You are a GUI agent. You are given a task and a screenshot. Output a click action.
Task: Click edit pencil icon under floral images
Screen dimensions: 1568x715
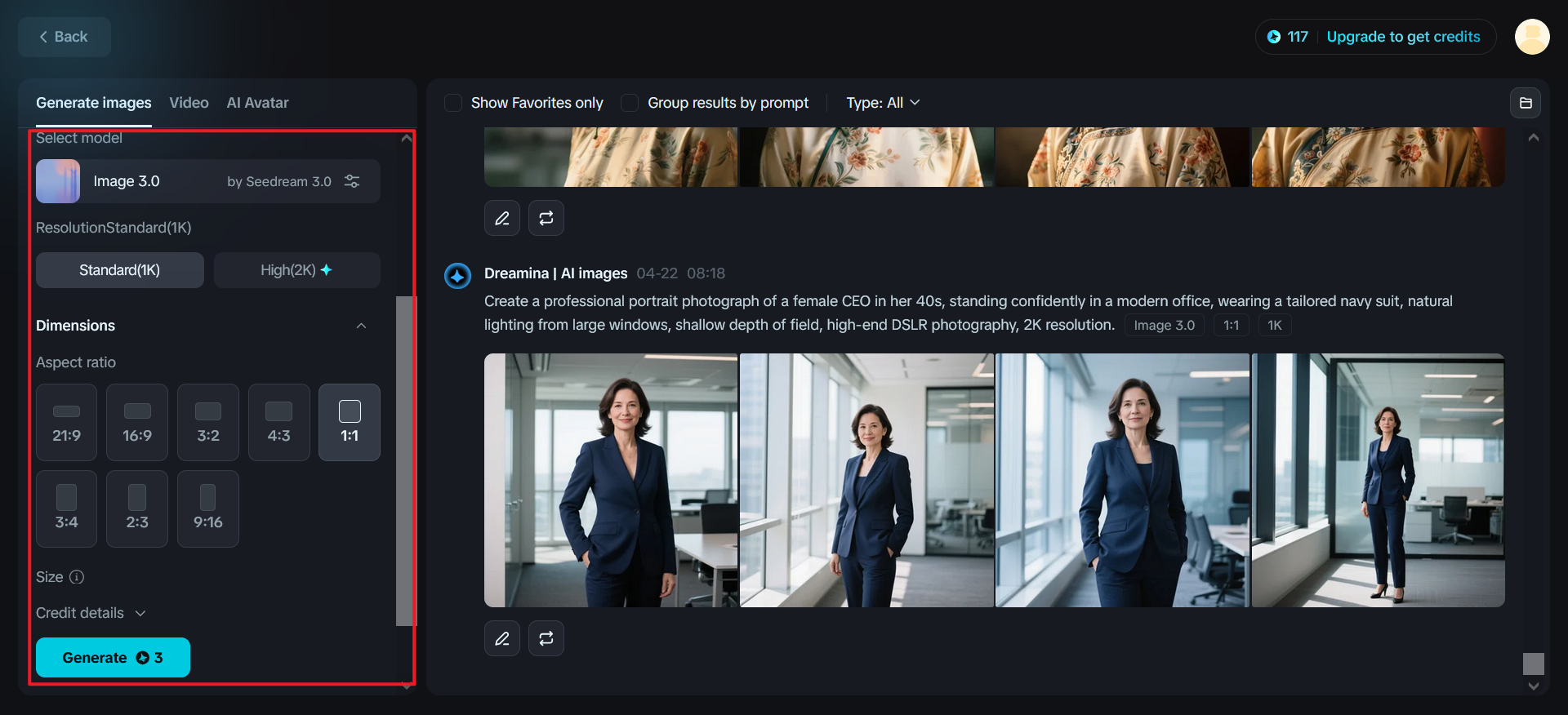point(502,218)
